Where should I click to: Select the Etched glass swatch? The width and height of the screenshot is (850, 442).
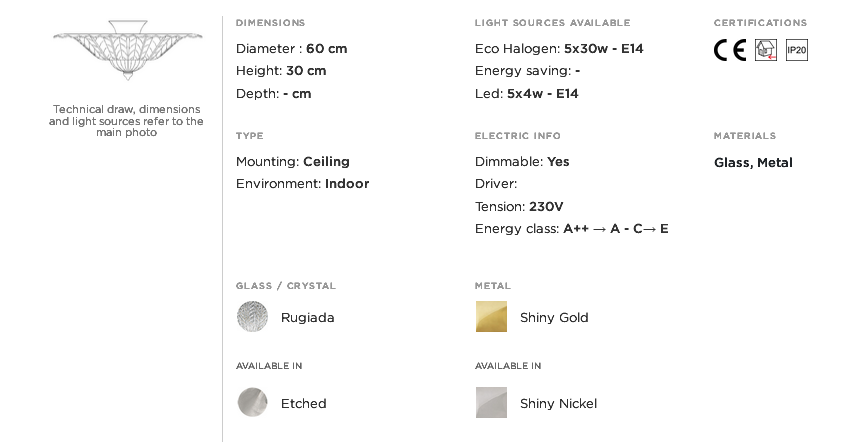tap(253, 402)
